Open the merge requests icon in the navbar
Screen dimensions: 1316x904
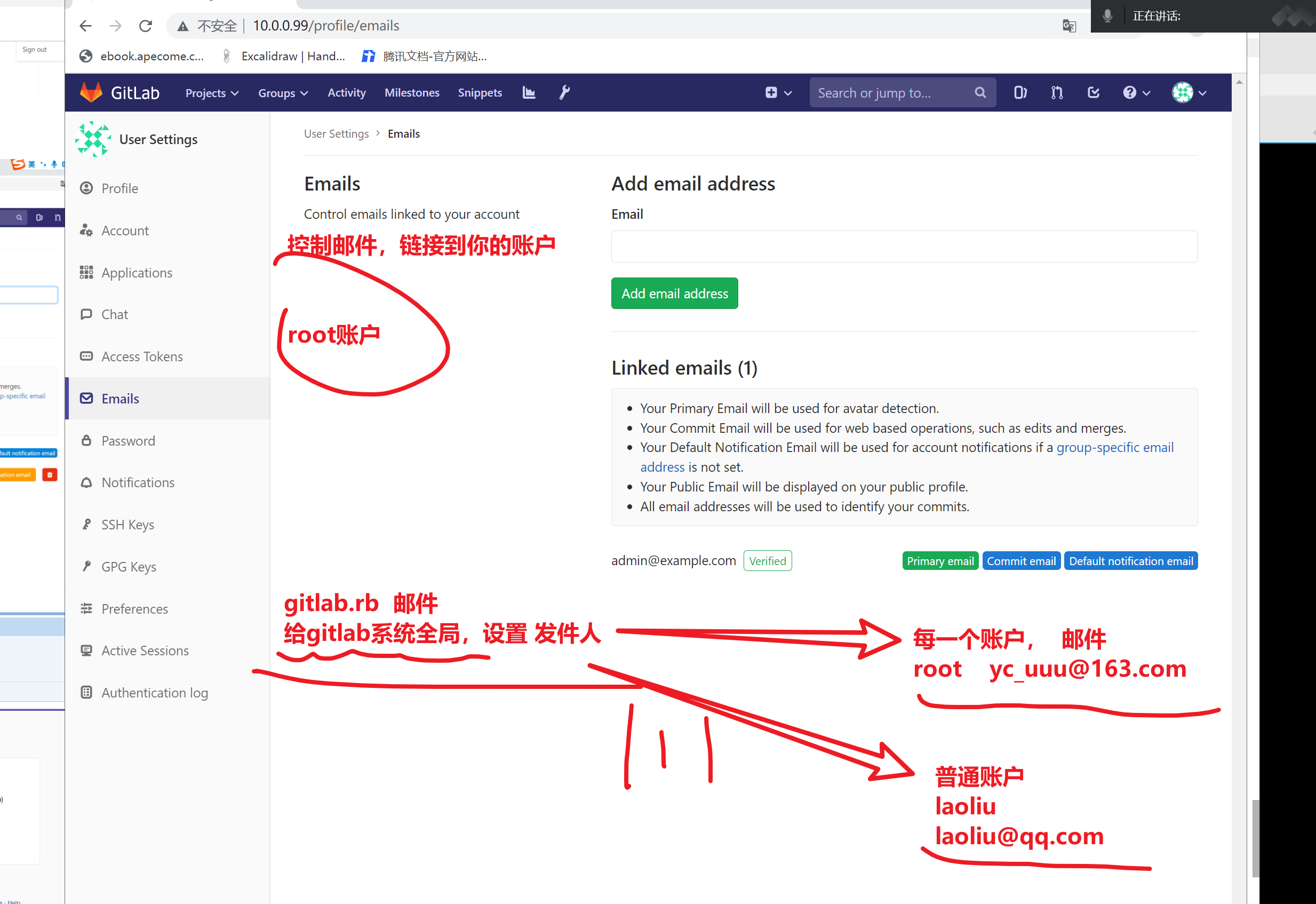[1057, 92]
